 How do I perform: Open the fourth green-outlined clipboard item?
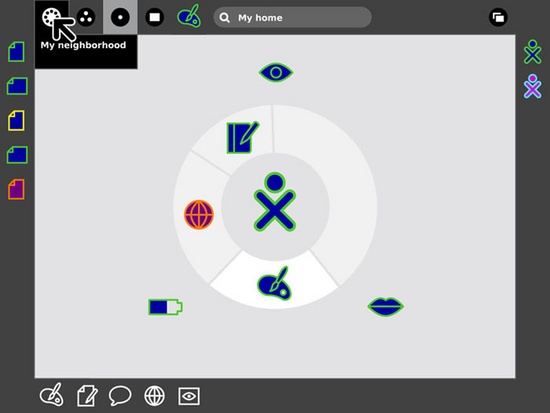pyautogui.click(x=17, y=155)
